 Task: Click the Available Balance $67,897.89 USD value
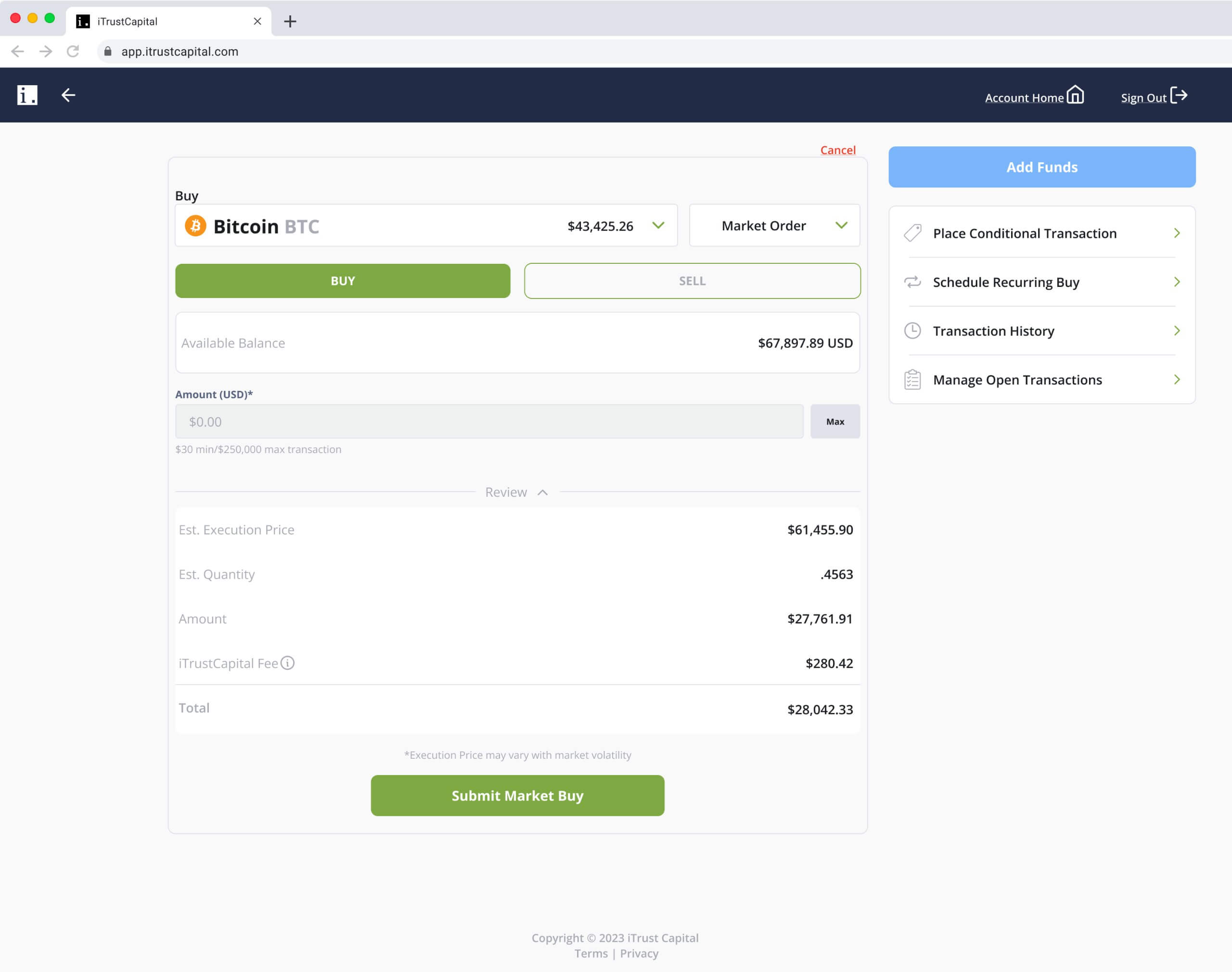(806, 343)
